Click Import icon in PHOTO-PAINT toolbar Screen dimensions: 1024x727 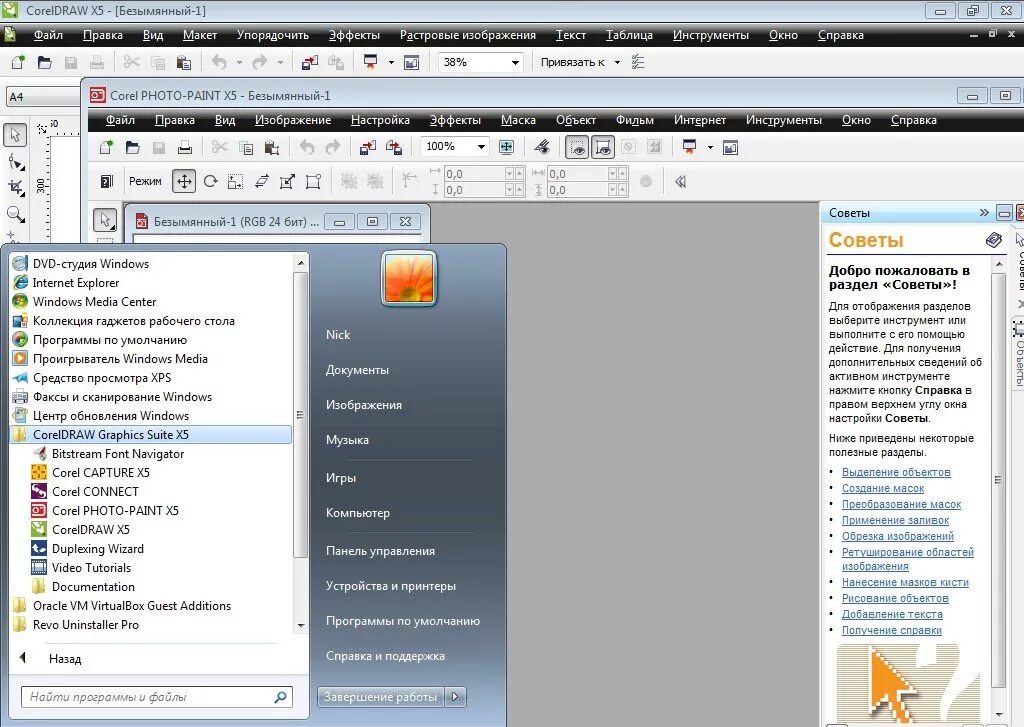(x=368, y=148)
